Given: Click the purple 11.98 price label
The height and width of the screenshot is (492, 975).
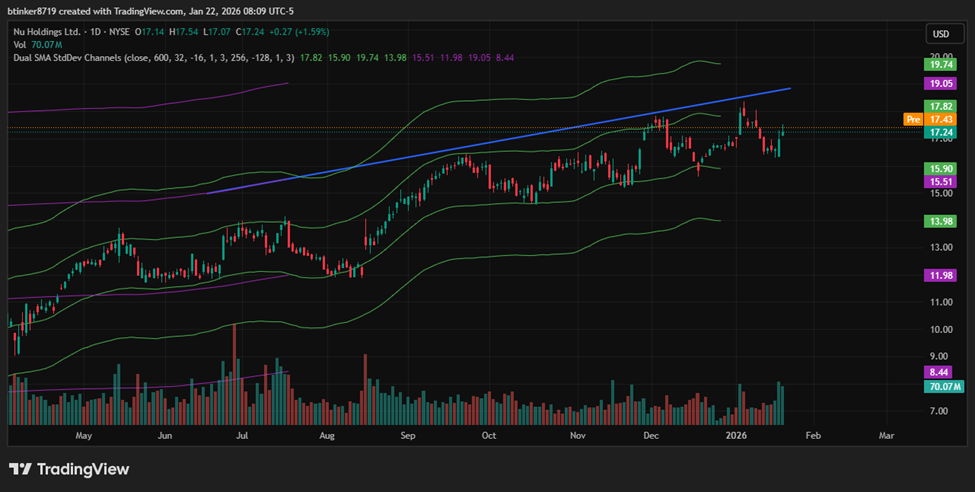Looking at the screenshot, I should 939,275.
